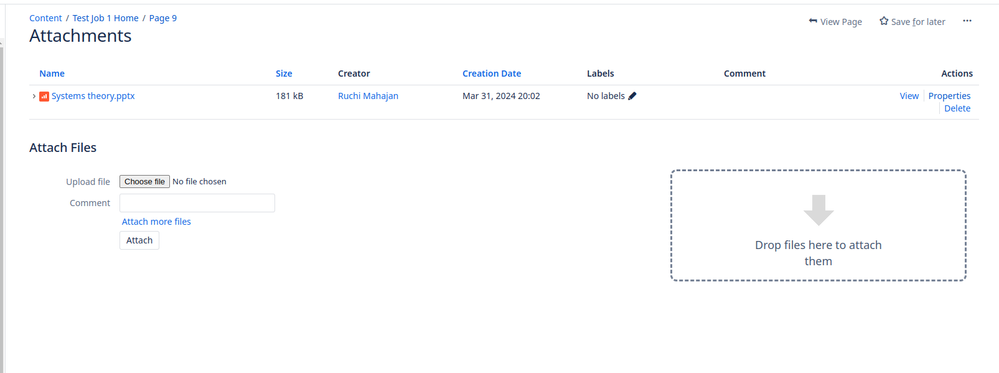Click the No file chosen text
Screen dimensions: 999x373
click(199, 182)
